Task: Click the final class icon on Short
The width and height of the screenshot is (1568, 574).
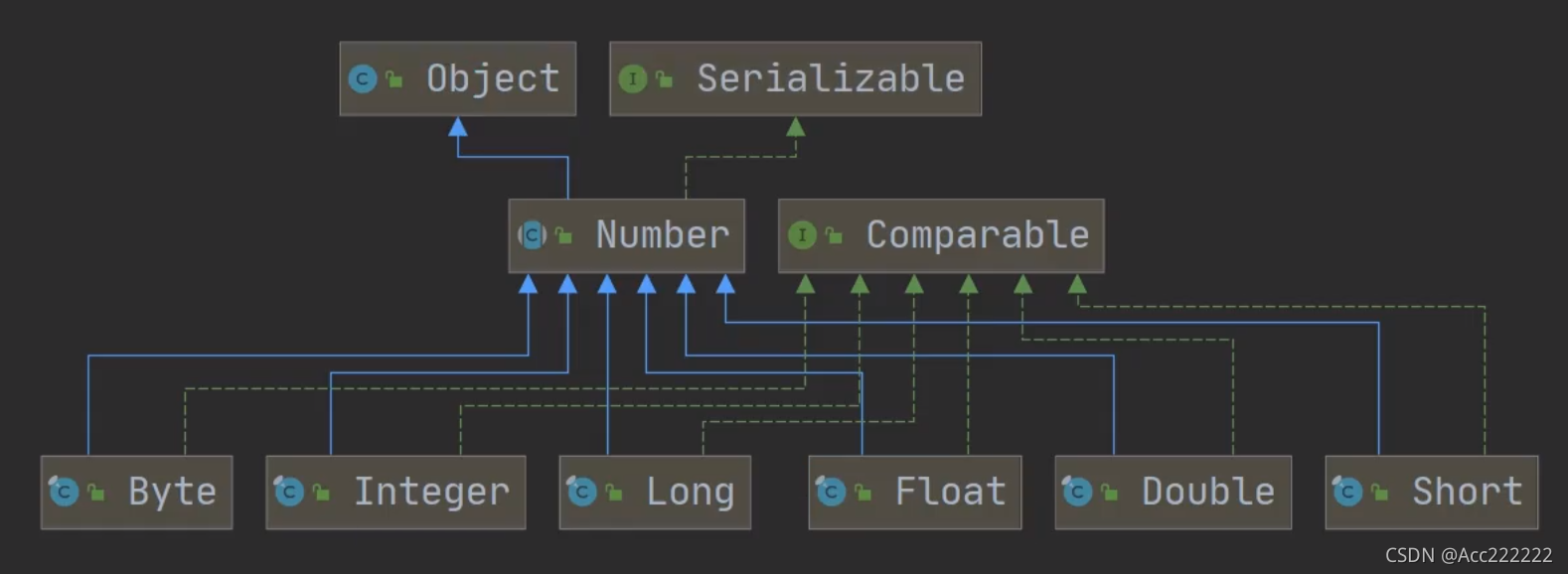Action: click(x=1346, y=491)
